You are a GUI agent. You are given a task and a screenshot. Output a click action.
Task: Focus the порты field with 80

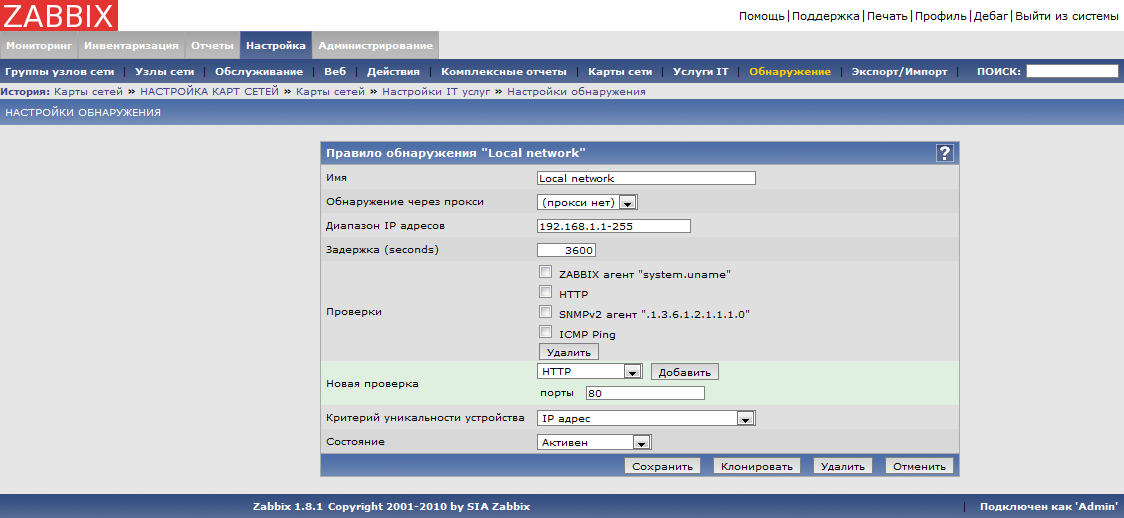click(x=645, y=393)
